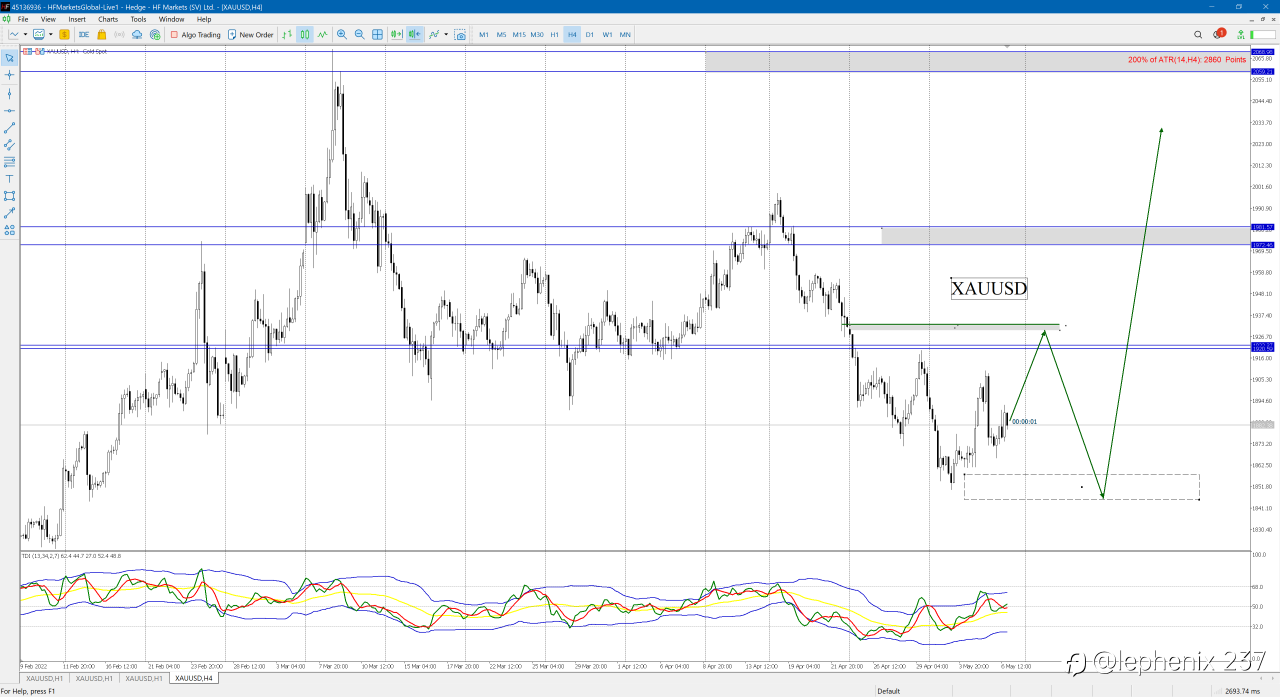Set timeframe to M1

point(484,34)
